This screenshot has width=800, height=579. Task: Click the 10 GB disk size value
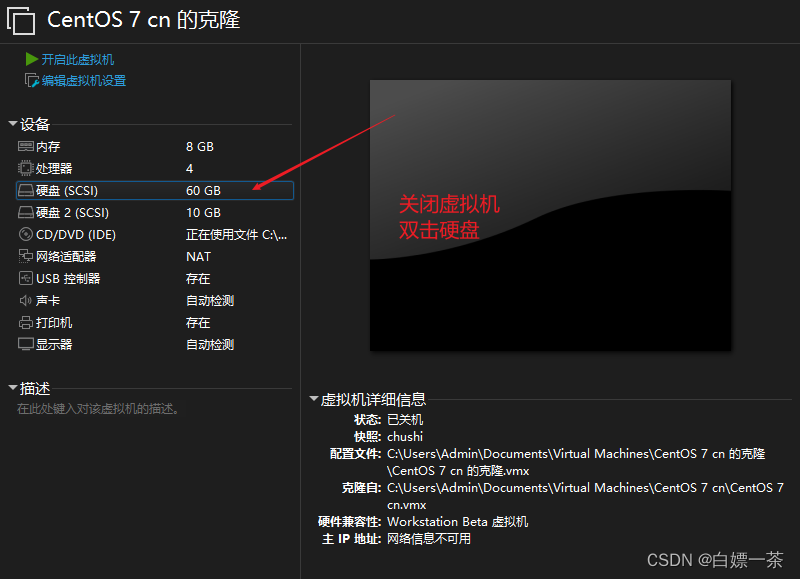[x=204, y=212]
